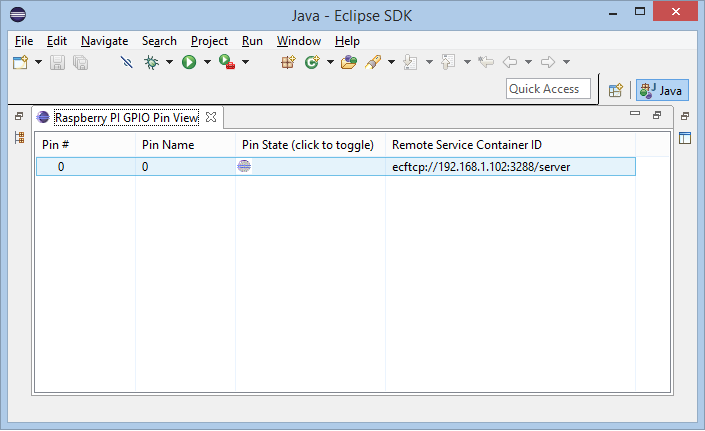
Task: Expand the Debug dropdown arrow
Action: coord(170,62)
